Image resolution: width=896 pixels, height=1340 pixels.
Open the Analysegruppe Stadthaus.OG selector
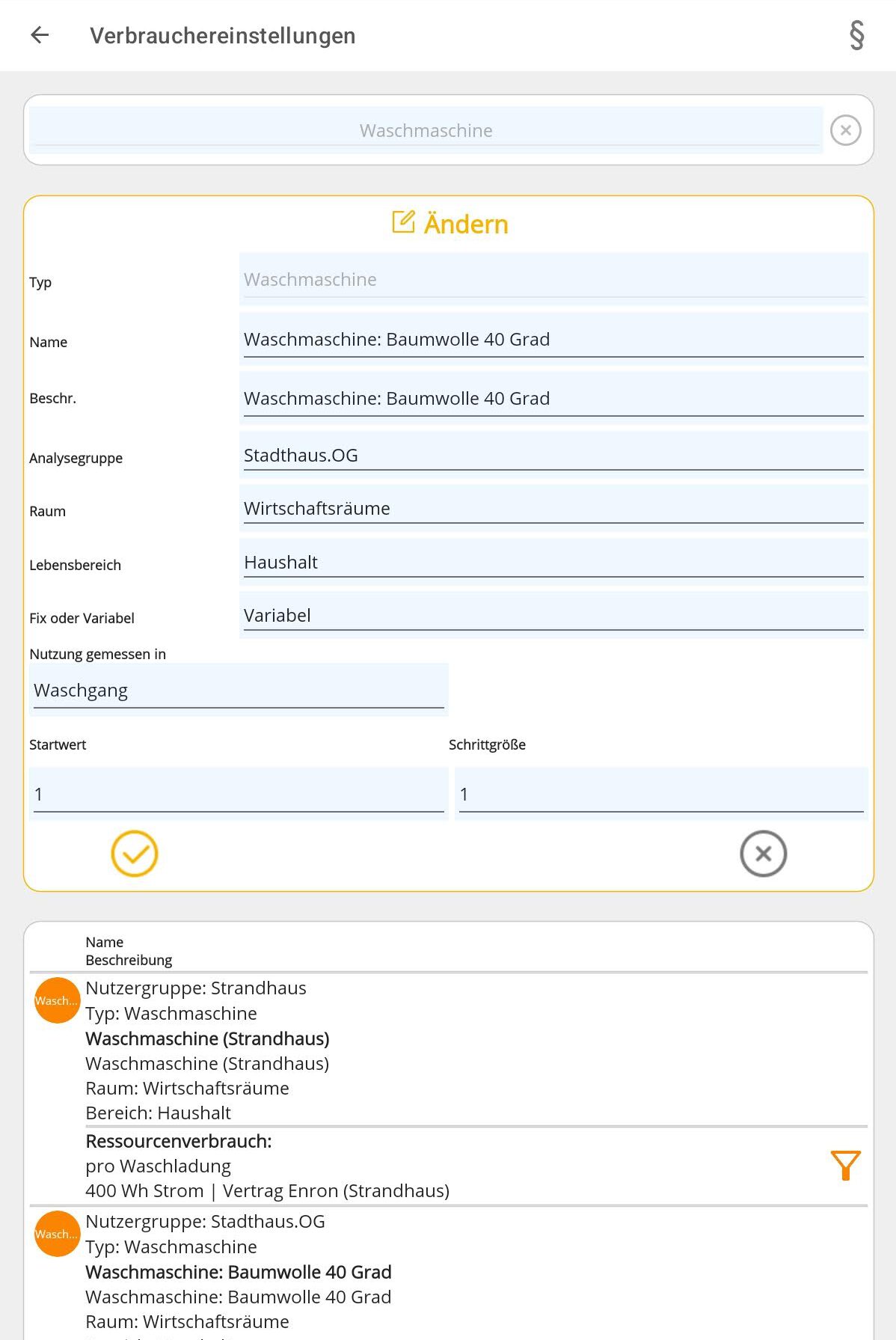553,456
